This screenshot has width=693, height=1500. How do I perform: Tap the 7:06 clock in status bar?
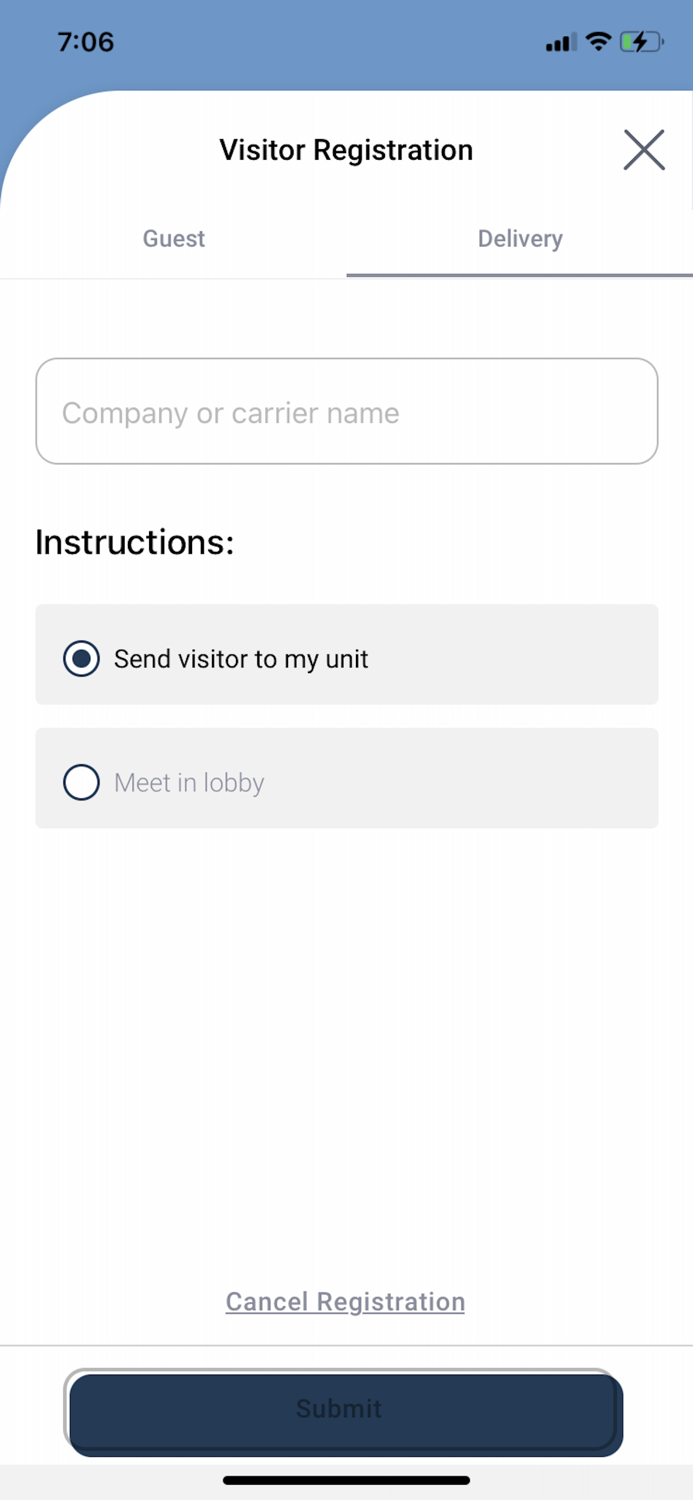coord(85,42)
